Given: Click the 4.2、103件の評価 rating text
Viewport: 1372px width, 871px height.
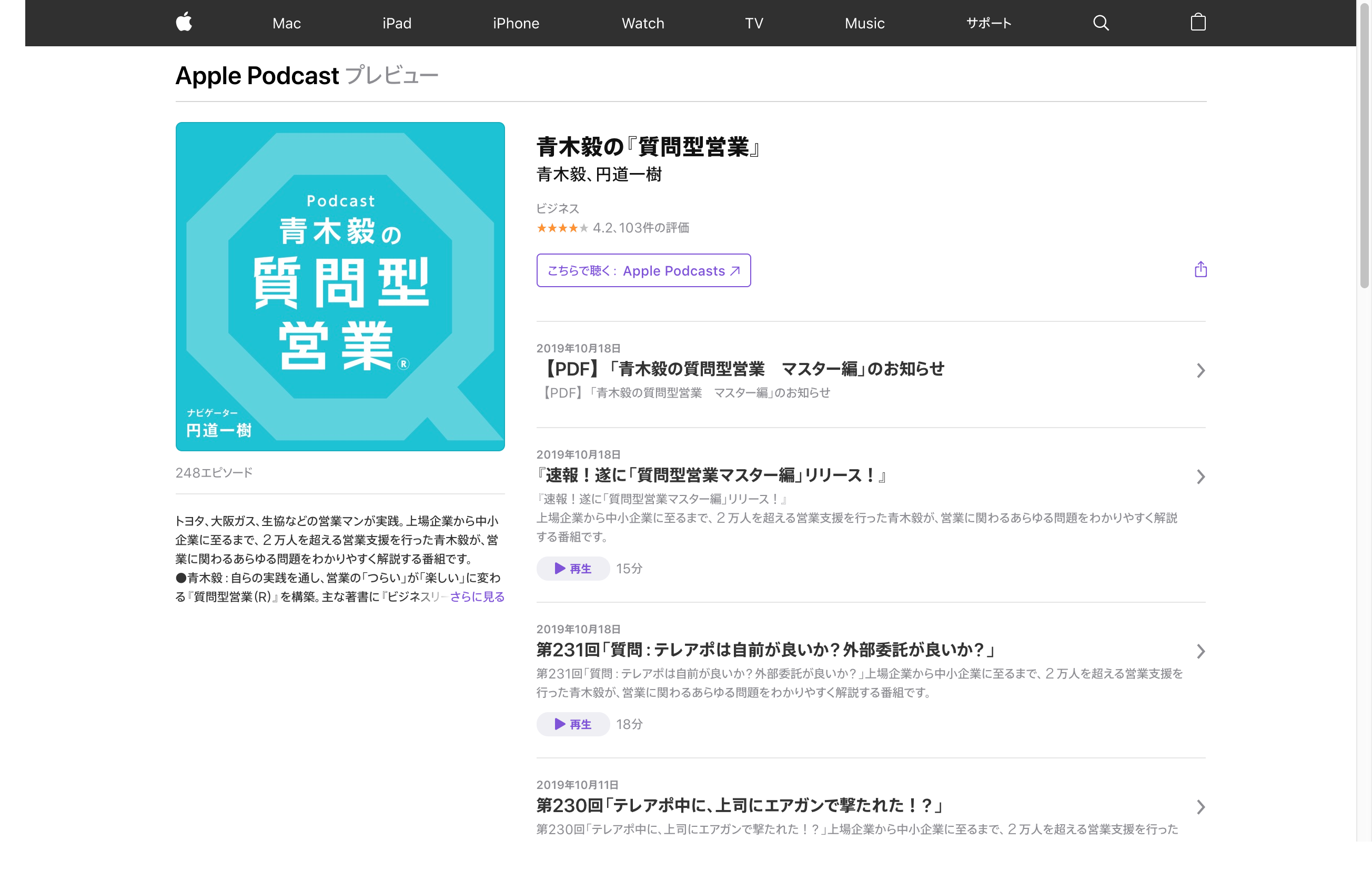Looking at the screenshot, I should (641, 228).
